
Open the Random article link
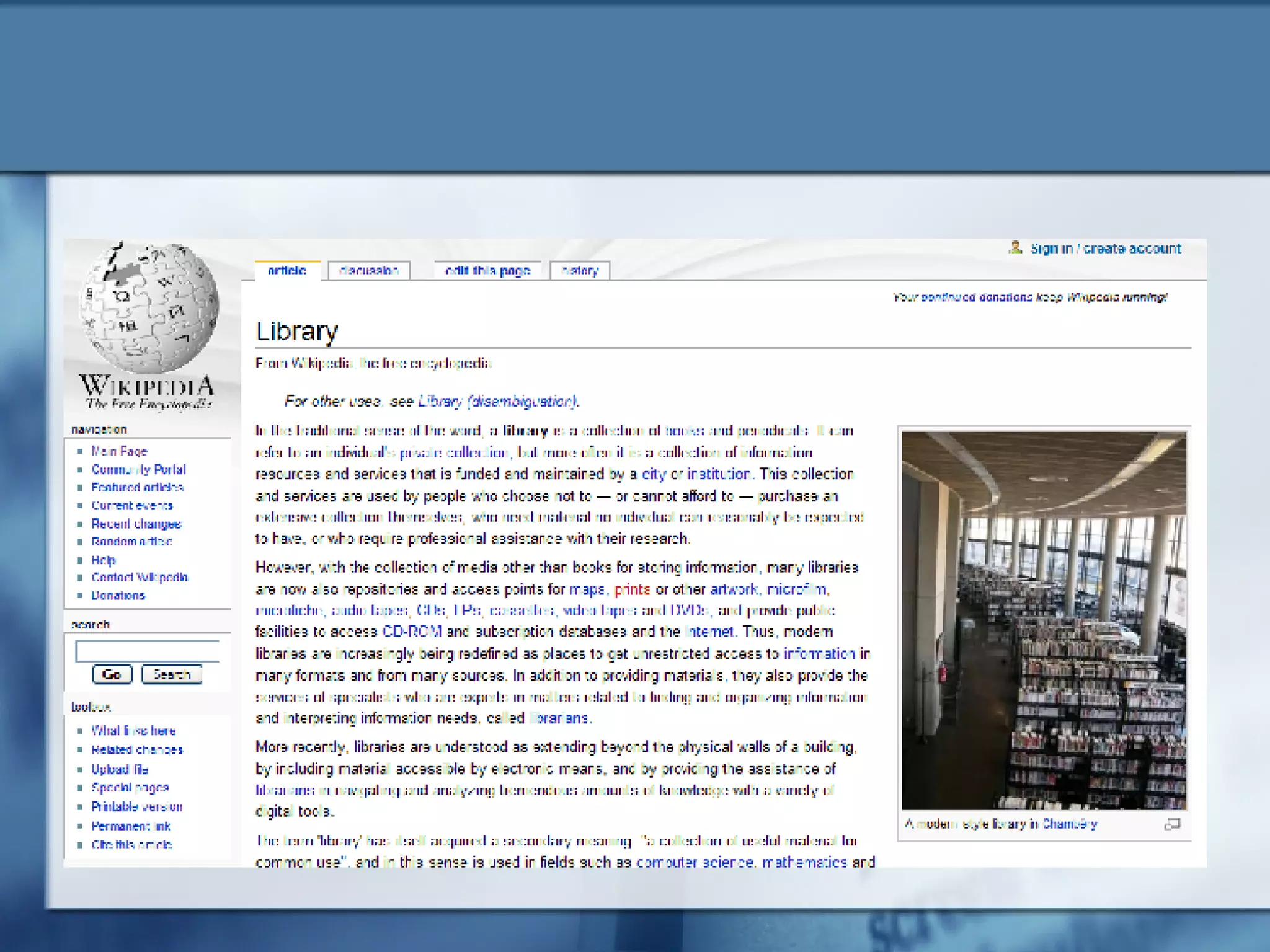tap(131, 542)
